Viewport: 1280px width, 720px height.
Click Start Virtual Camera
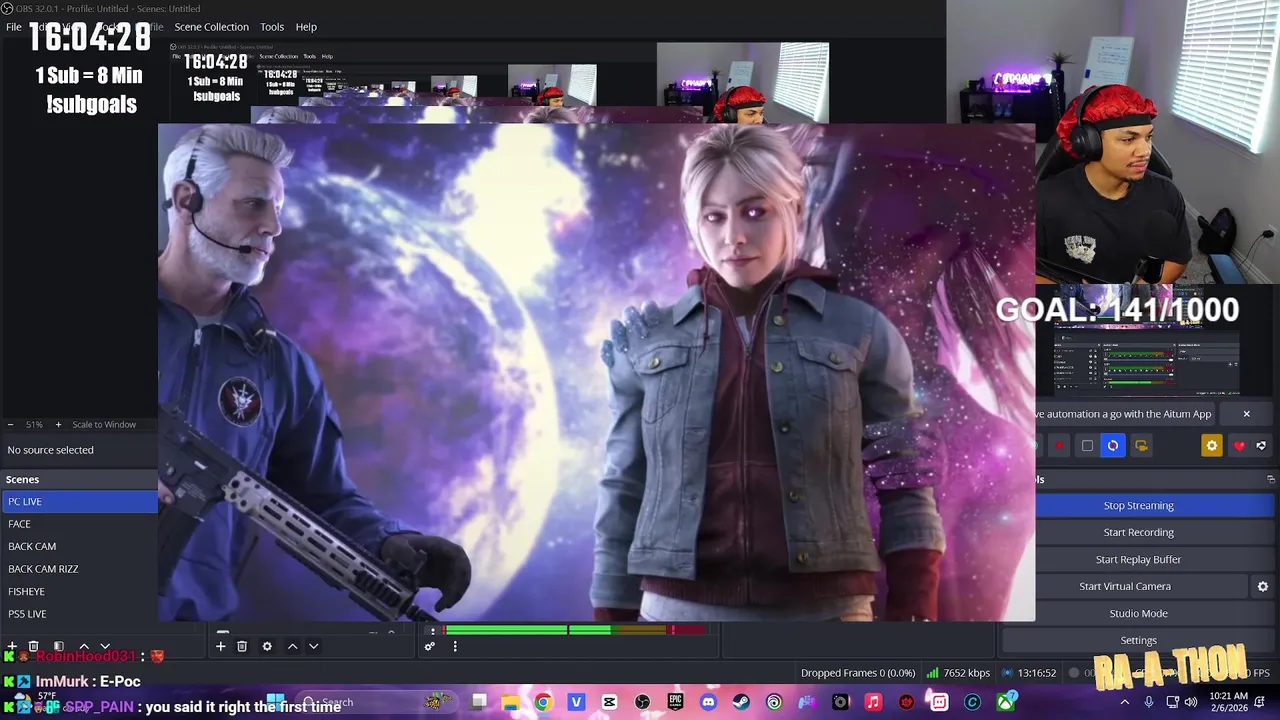point(1124,586)
